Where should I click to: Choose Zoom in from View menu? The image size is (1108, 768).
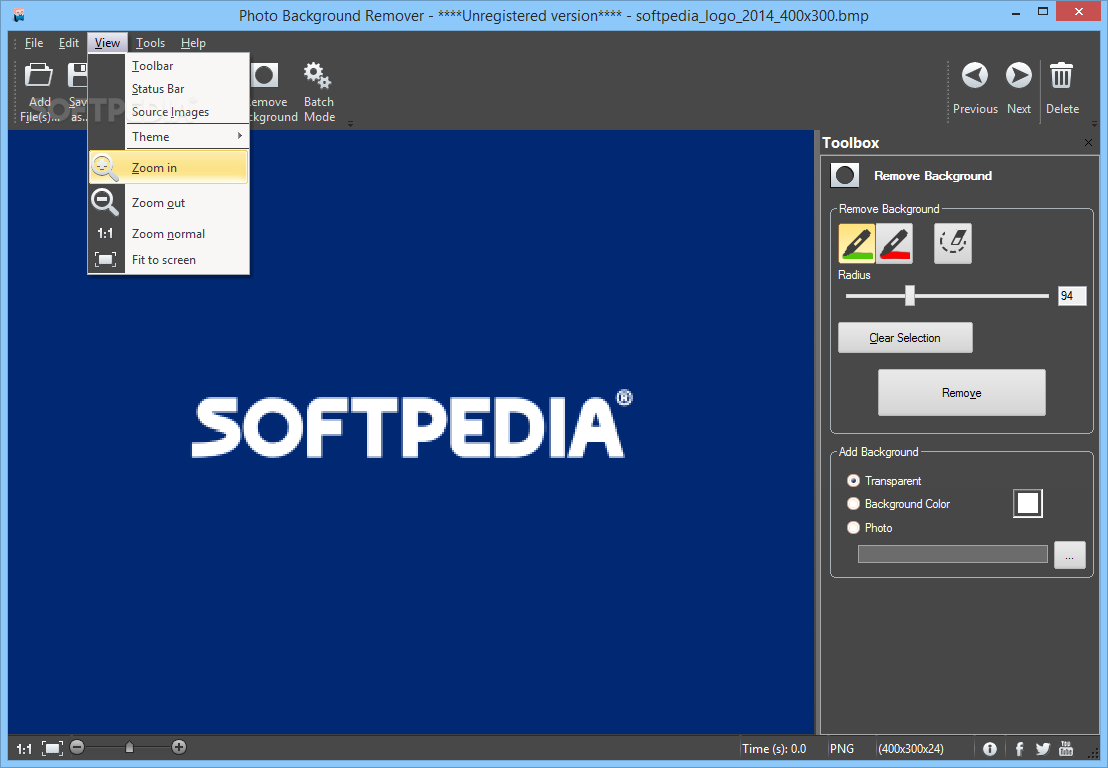tap(169, 167)
